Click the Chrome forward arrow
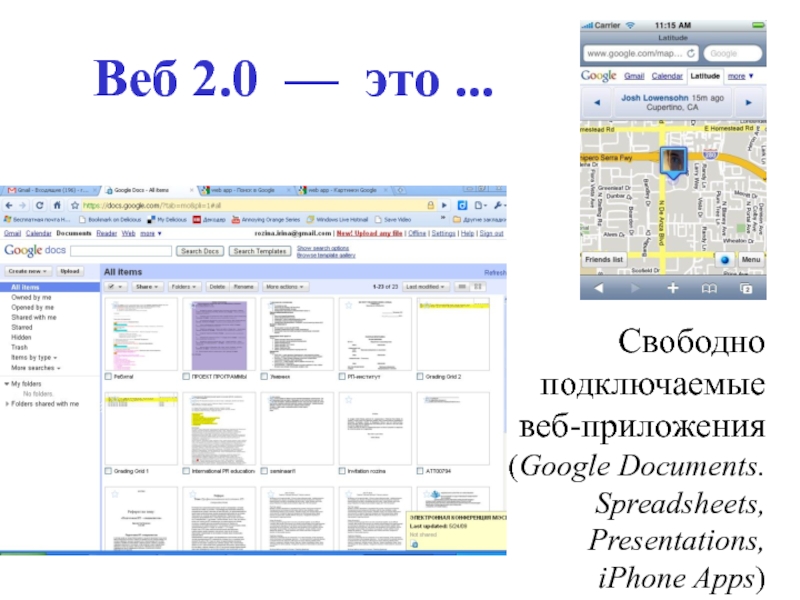800x600 pixels. 22,205
